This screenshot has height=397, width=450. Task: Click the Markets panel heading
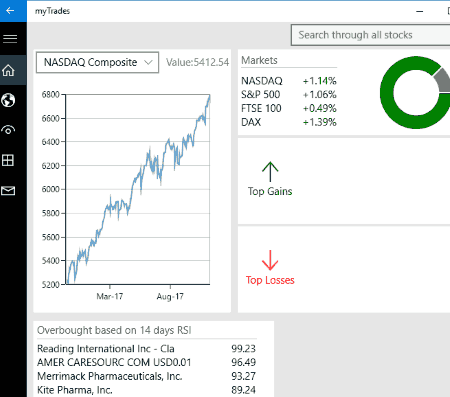259,60
